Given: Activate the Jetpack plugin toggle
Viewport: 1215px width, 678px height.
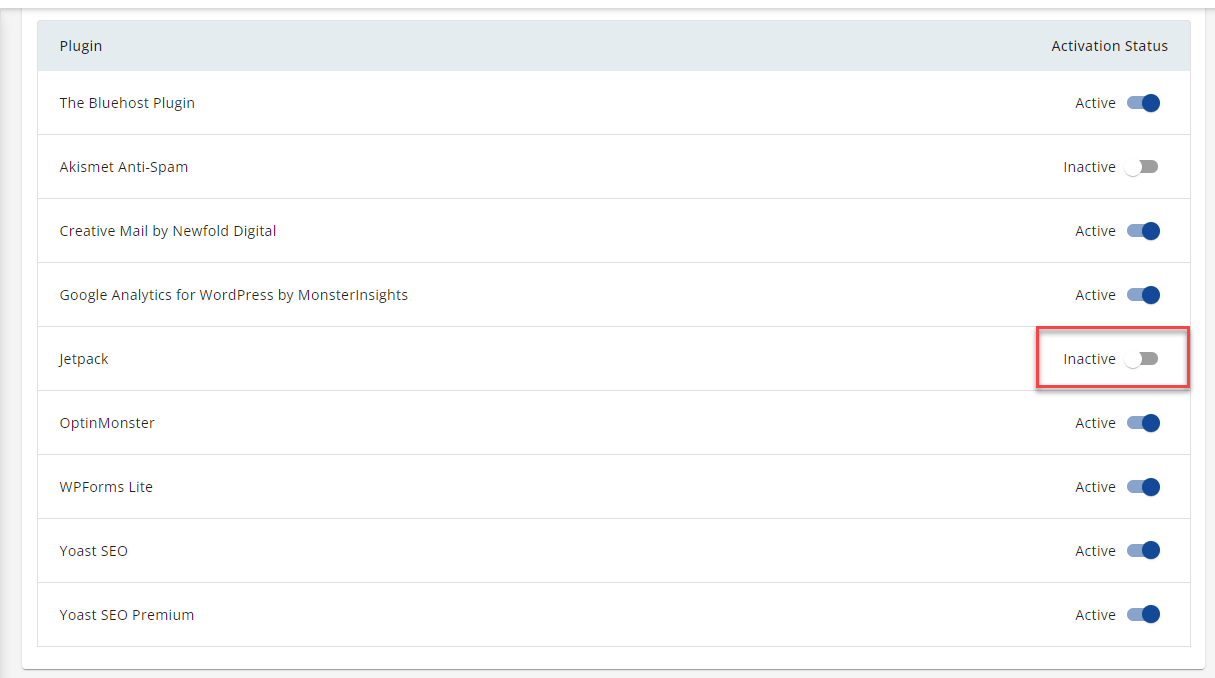Looking at the screenshot, I should coord(1145,358).
